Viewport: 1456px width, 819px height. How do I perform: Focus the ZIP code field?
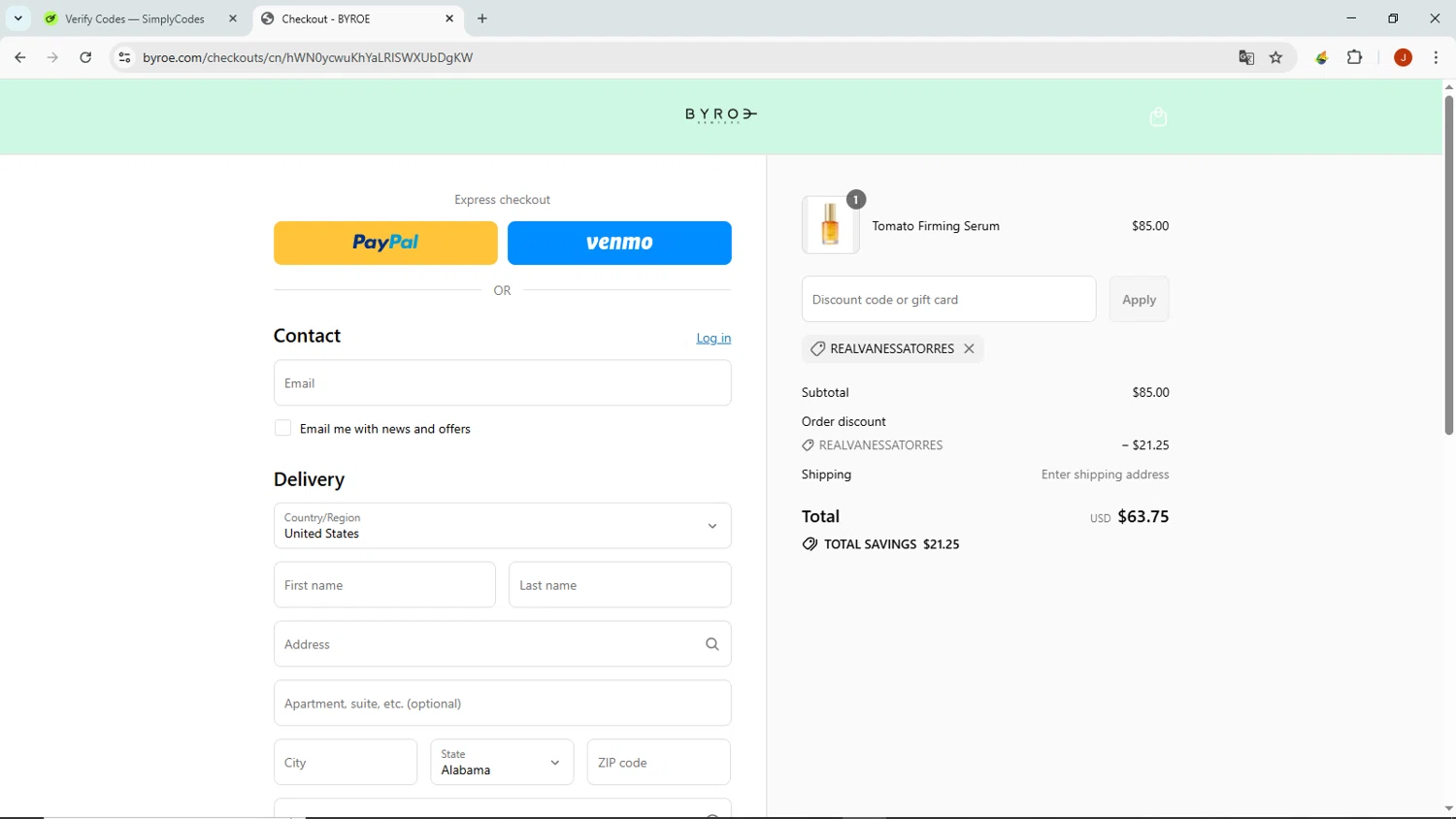point(659,763)
